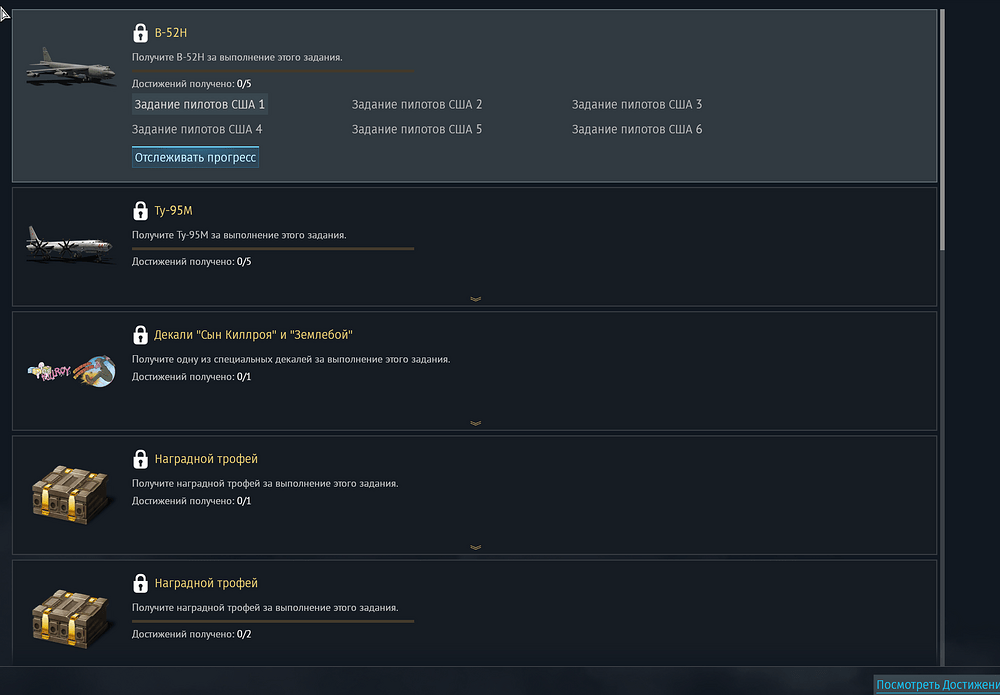The image size is (1000, 695).
Task: Click the first reward trophy crate image
Action: click(69, 494)
